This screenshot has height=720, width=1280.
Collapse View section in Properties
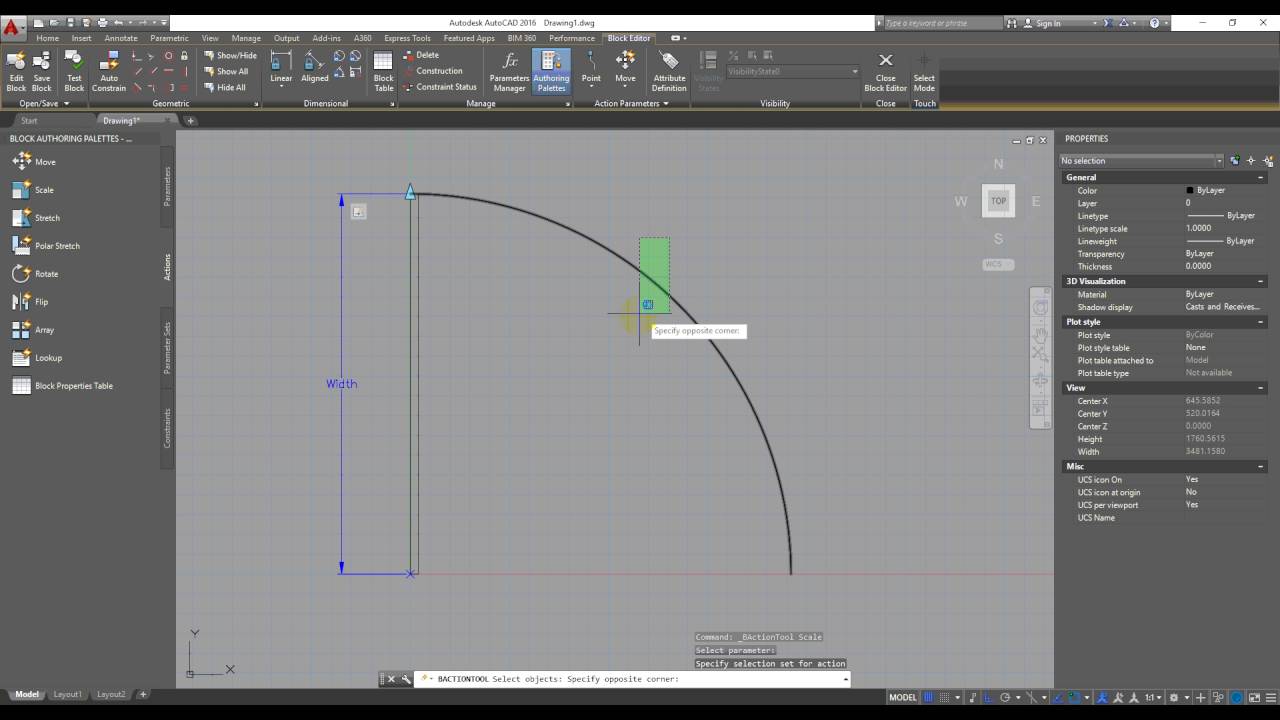click(x=1260, y=388)
